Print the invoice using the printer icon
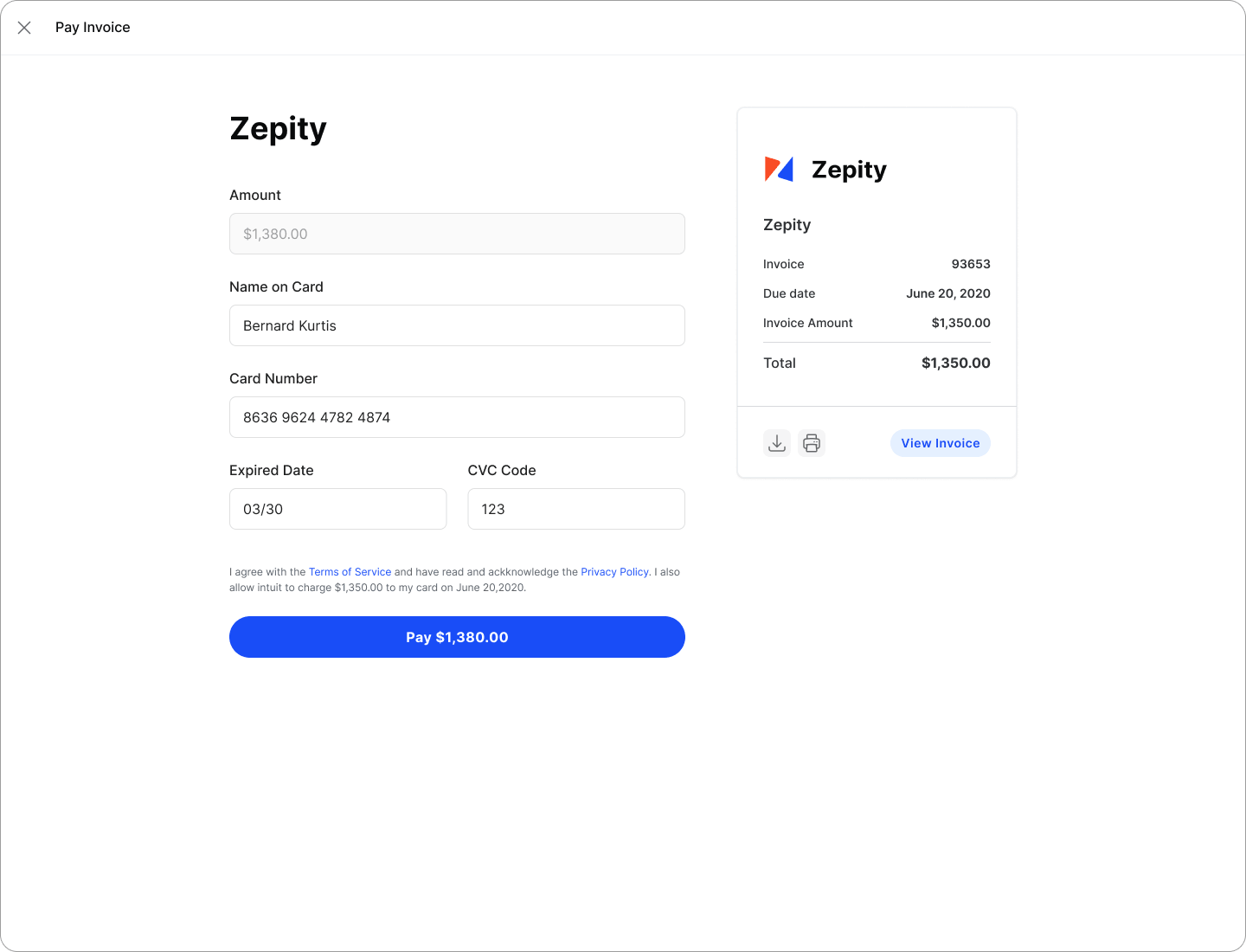The width and height of the screenshot is (1246, 952). [811, 443]
